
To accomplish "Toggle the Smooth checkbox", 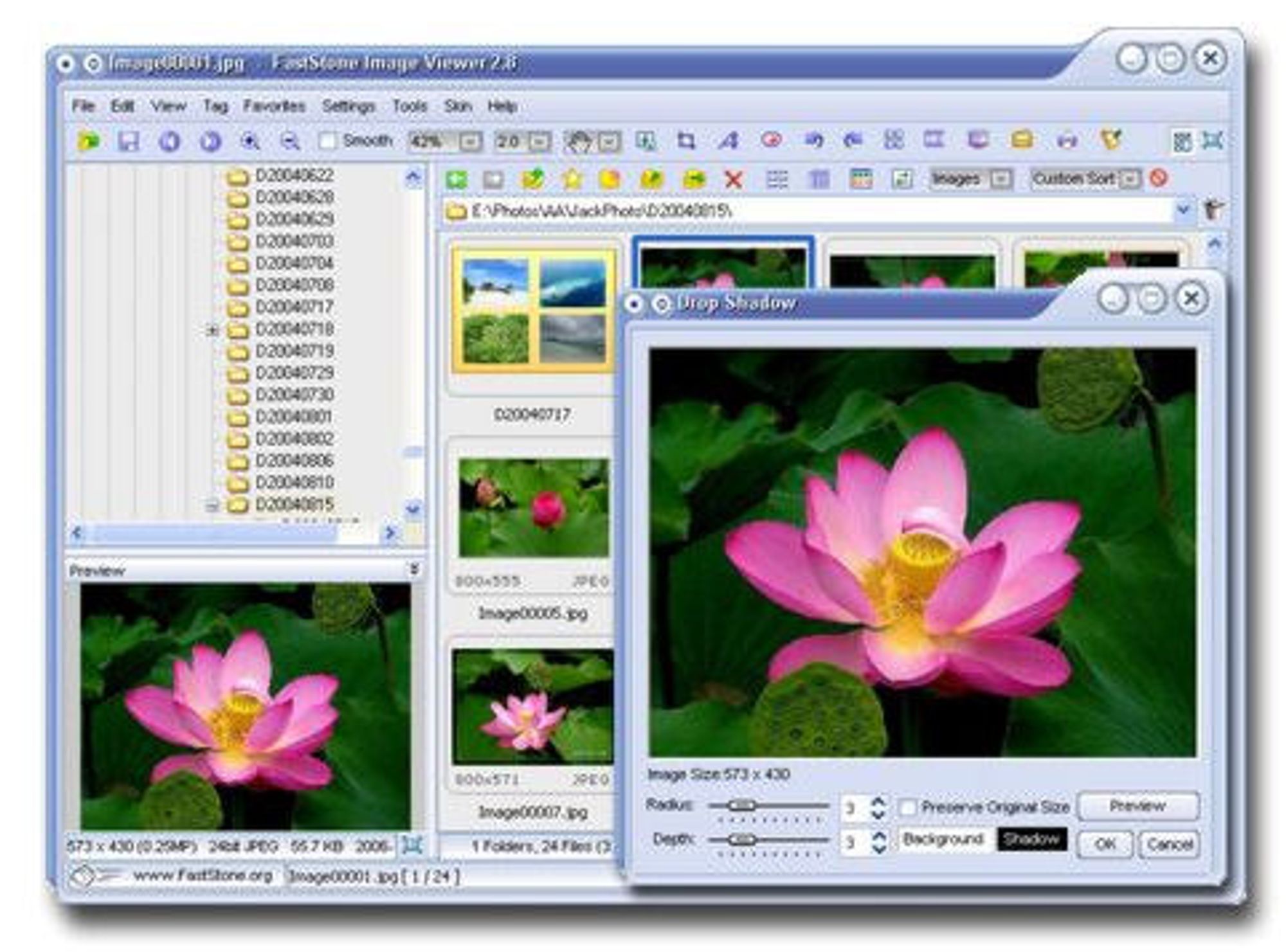I will pos(327,141).
